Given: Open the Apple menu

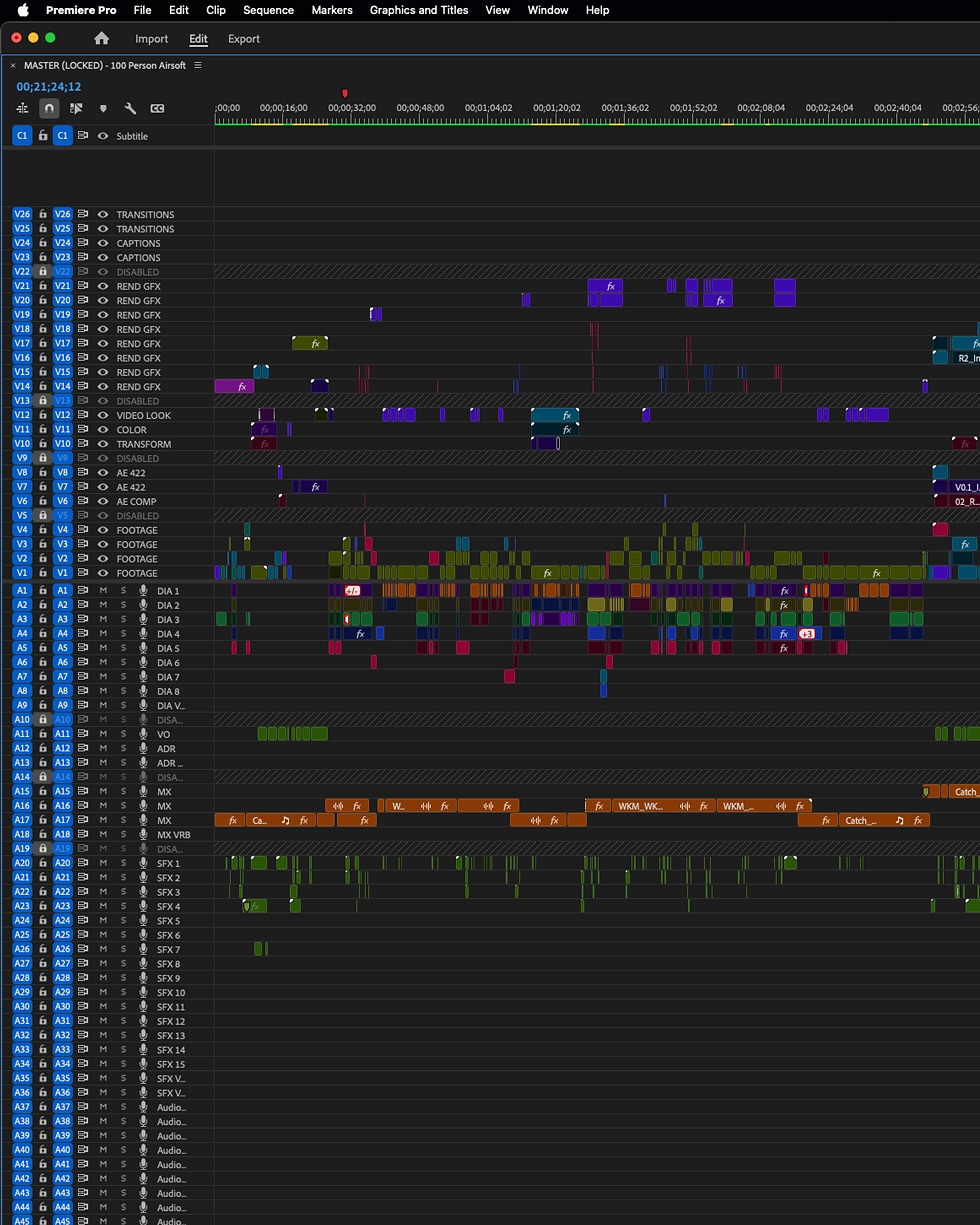Looking at the screenshot, I should point(22,10).
